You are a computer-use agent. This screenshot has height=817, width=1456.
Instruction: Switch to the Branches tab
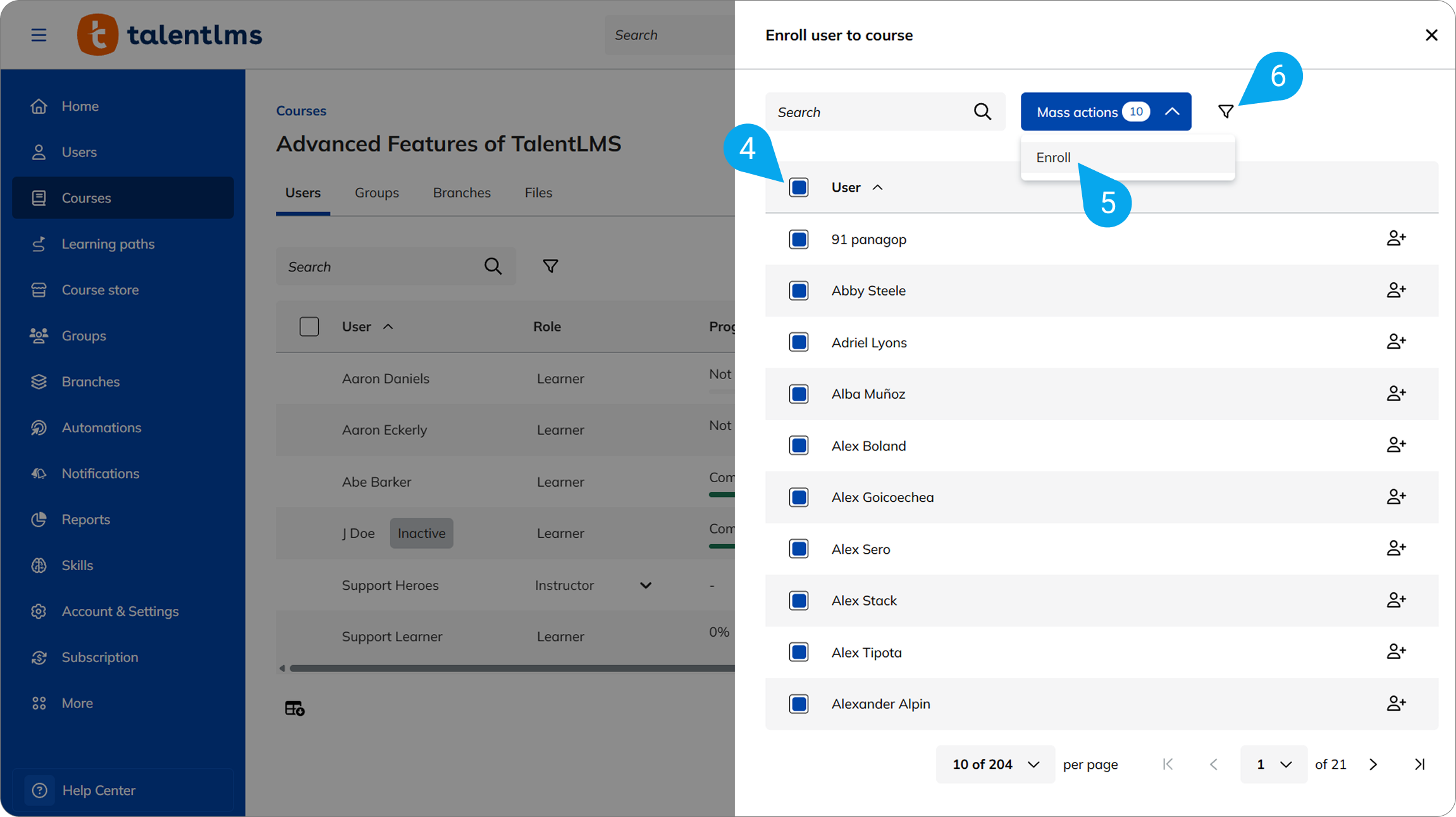[x=462, y=192]
